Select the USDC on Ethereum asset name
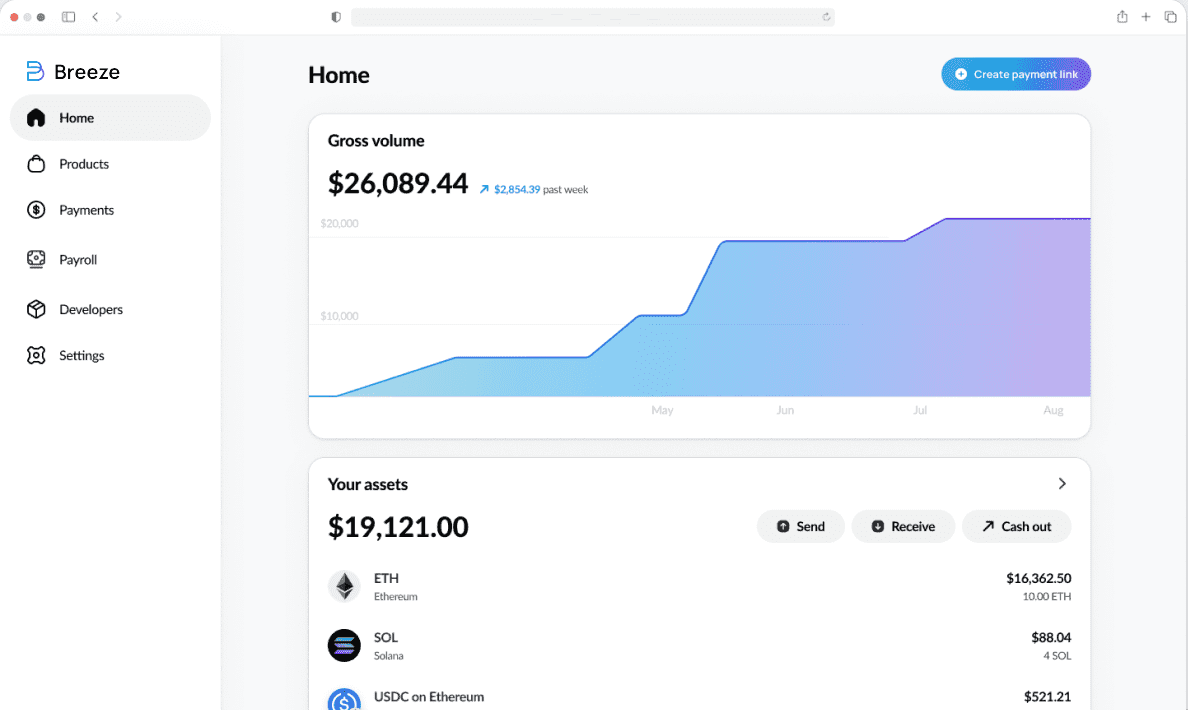This screenshot has width=1188, height=710. (x=429, y=696)
